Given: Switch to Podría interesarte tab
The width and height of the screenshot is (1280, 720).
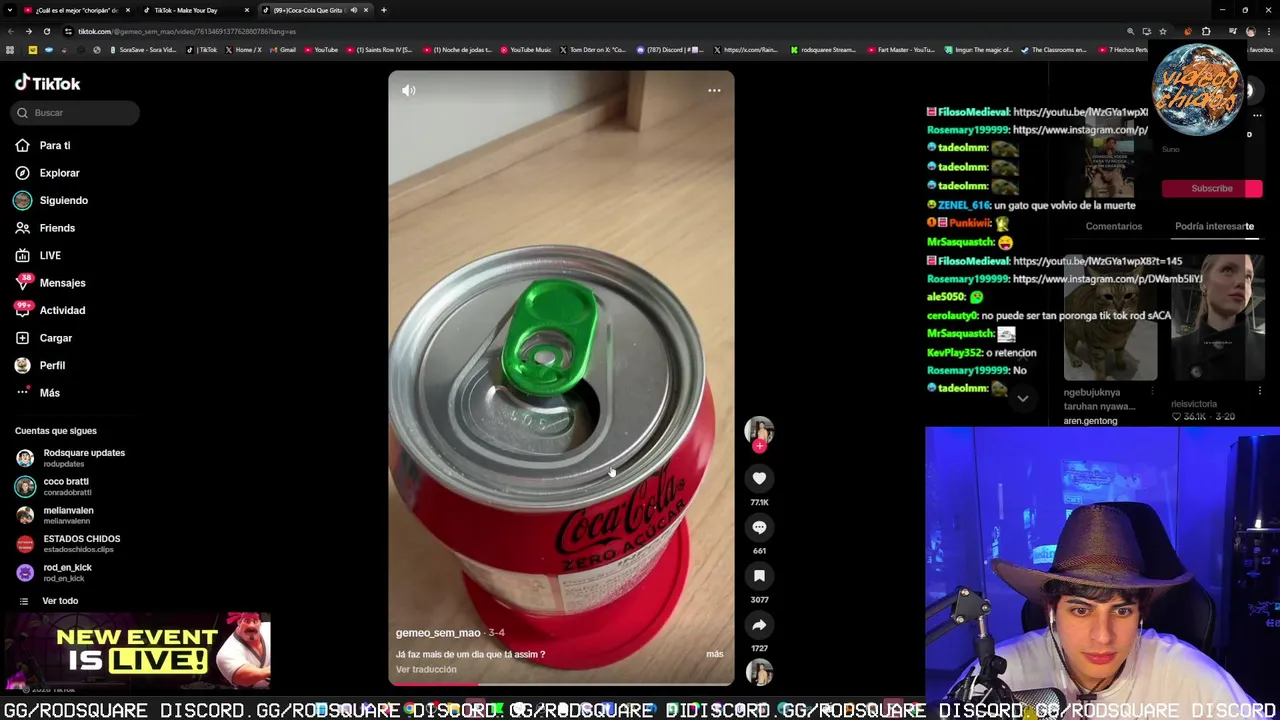Looking at the screenshot, I should pyautogui.click(x=1214, y=226).
